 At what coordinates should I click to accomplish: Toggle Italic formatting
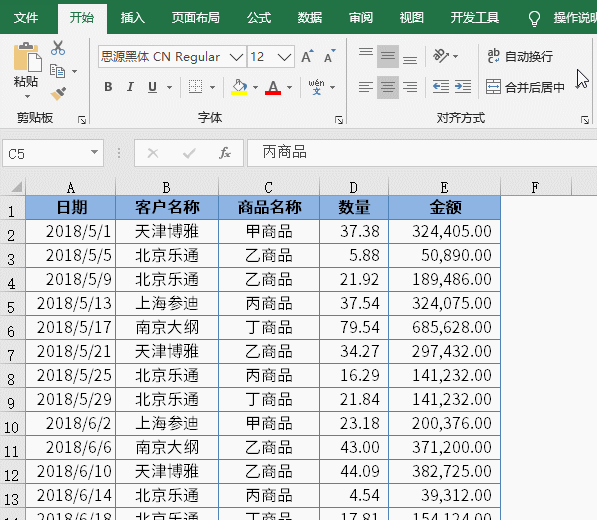click(x=130, y=87)
